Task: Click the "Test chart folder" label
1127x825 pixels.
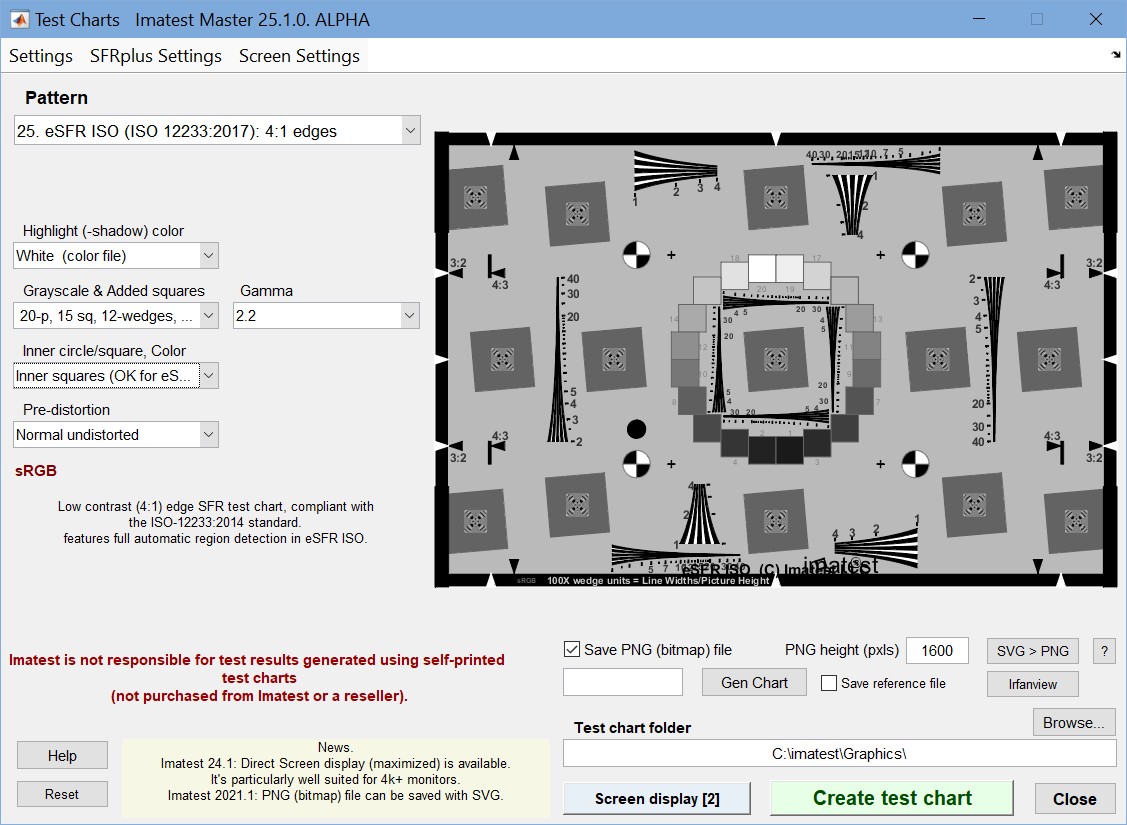Action: [x=632, y=727]
